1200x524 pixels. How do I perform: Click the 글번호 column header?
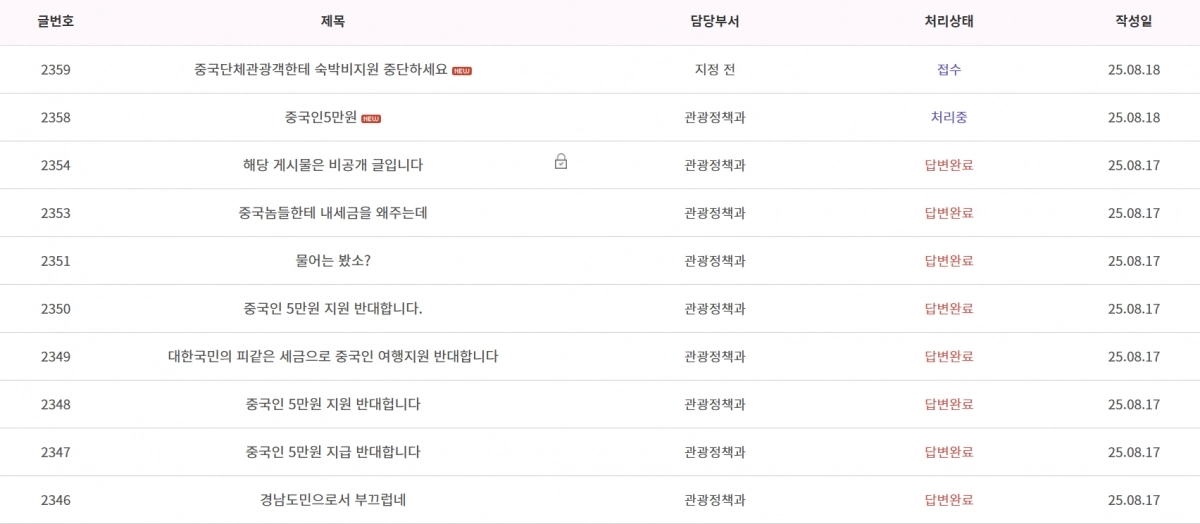coord(56,22)
